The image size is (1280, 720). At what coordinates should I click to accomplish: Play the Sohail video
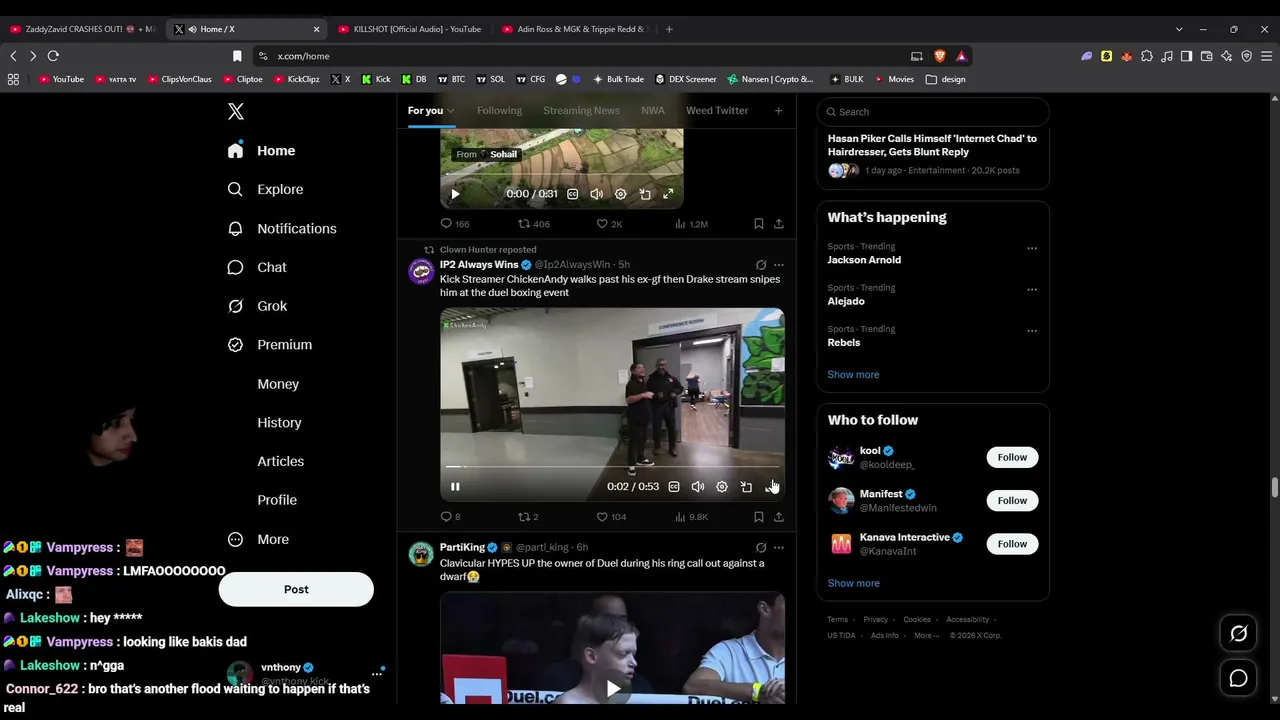[x=455, y=194]
